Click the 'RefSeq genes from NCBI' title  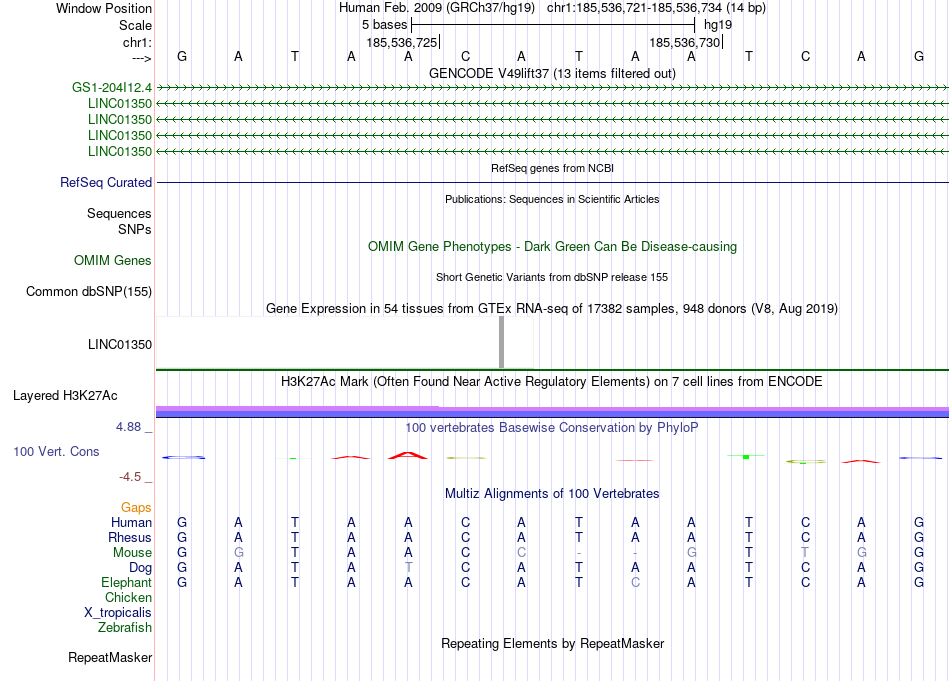[552, 168]
